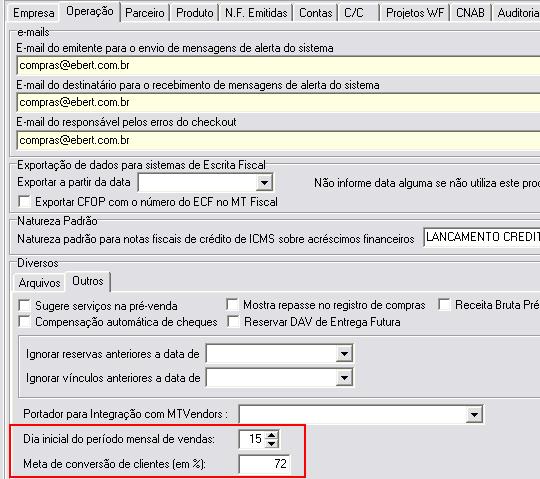
Task: Switch to the Arquivos sub-tab
Action: tap(39, 283)
